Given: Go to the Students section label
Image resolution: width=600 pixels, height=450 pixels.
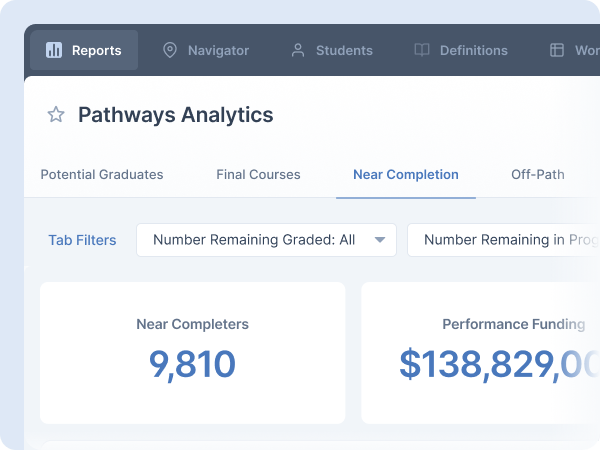Looking at the screenshot, I should coord(344,50).
